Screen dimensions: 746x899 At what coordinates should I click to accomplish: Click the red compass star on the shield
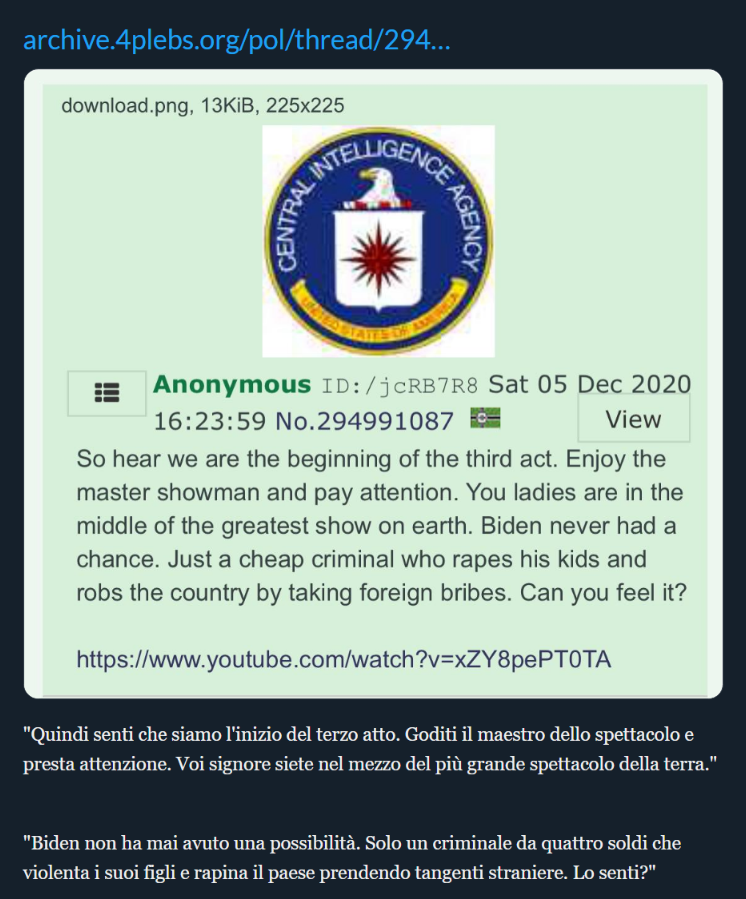point(378,256)
